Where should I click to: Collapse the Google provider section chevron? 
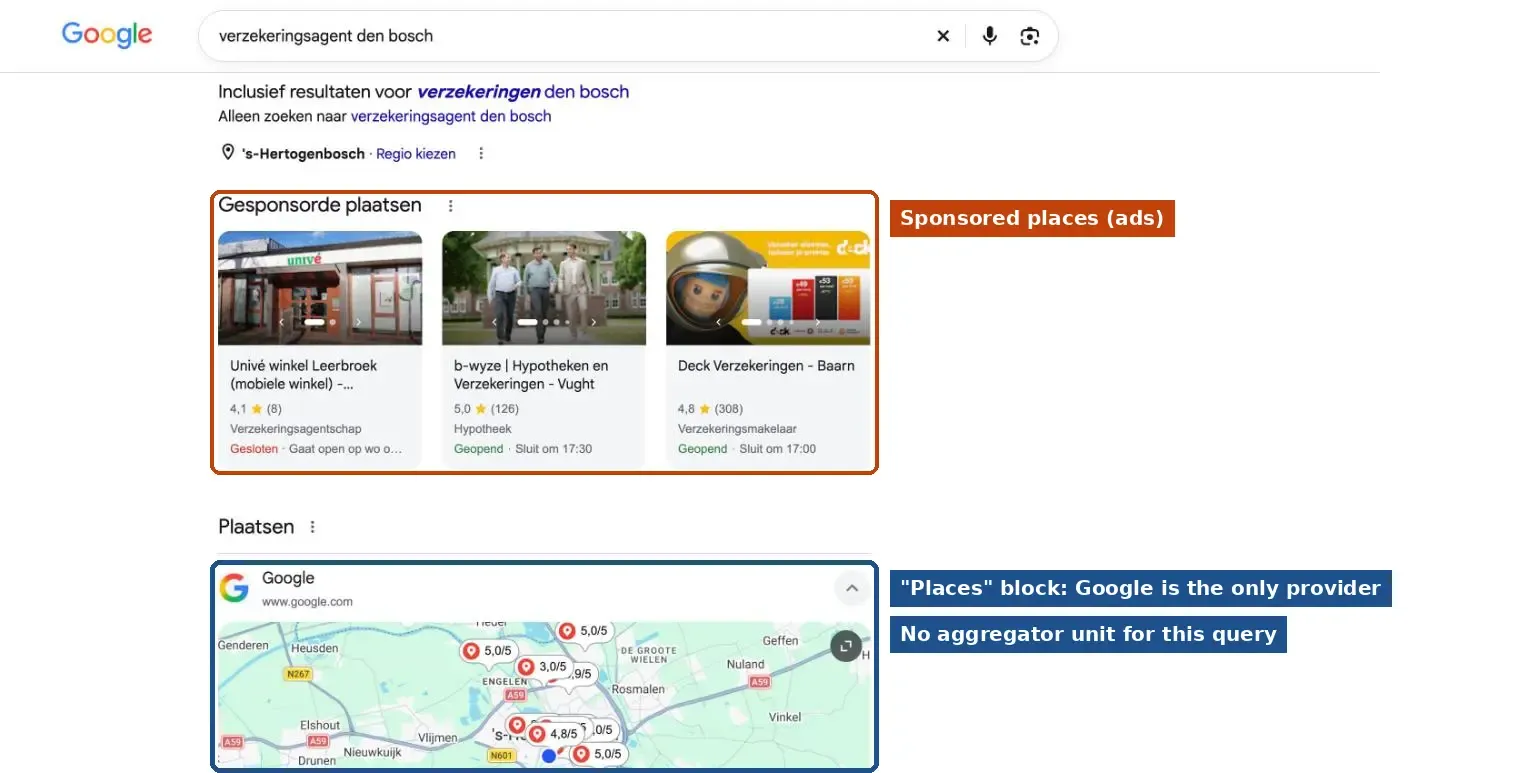pyautogui.click(x=852, y=589)
